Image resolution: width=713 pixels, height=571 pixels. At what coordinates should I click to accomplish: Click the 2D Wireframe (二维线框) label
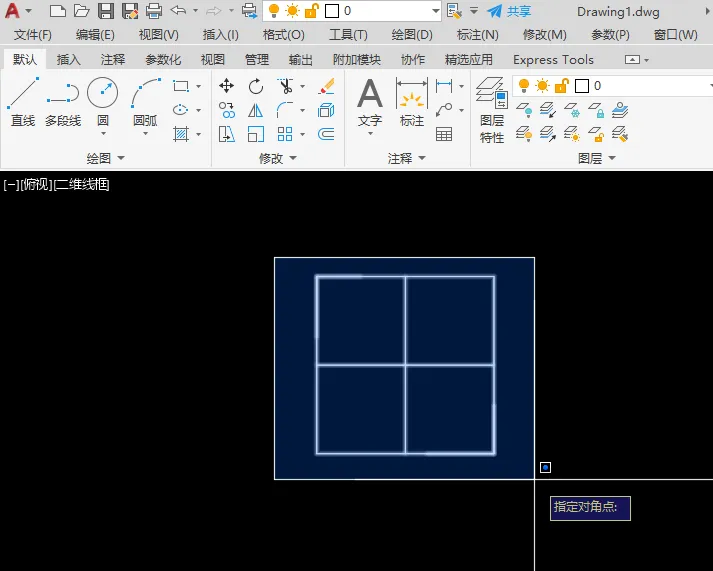point(82,185)
